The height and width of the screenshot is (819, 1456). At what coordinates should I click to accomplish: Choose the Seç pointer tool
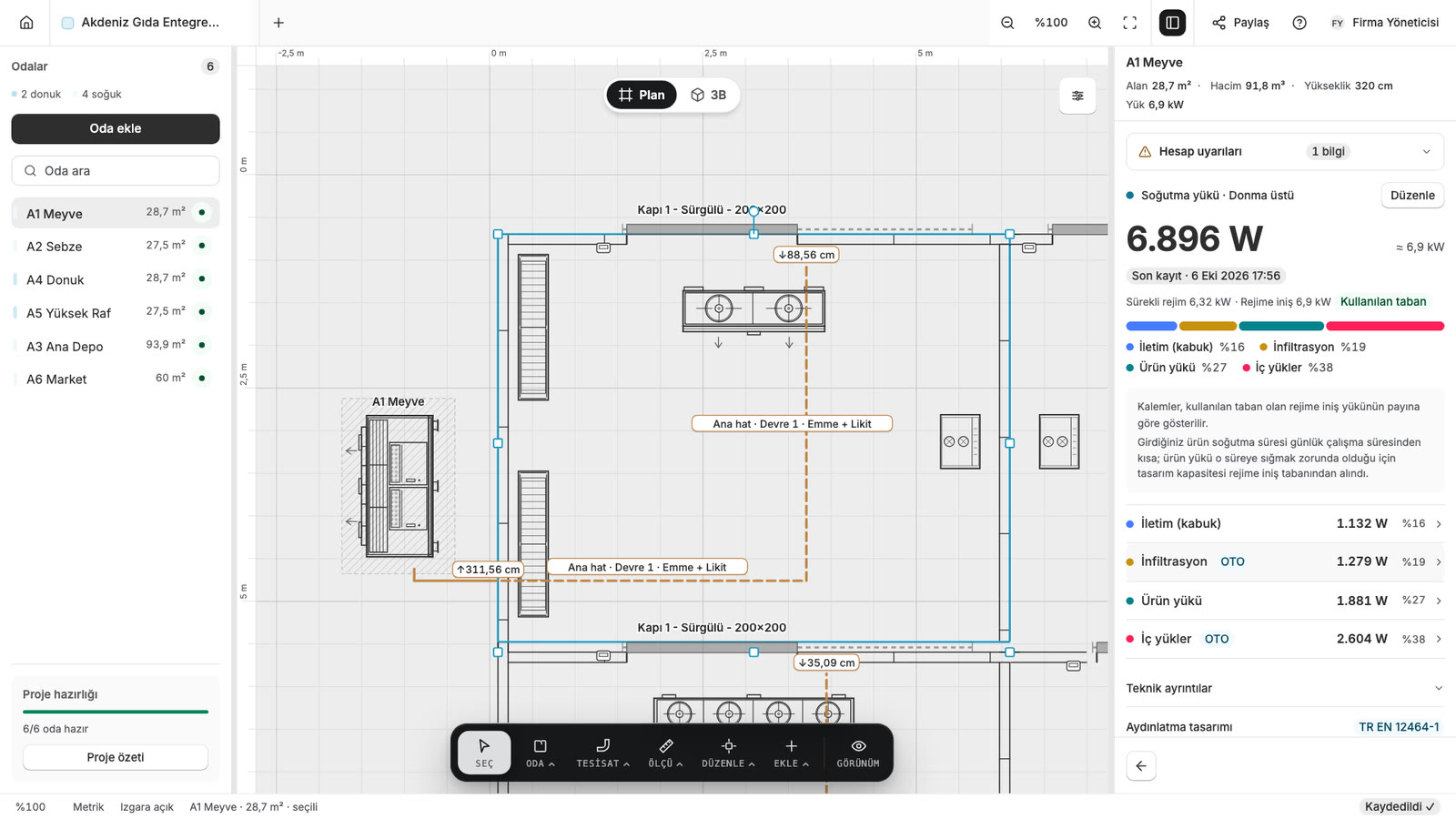[x=484, y=753]
